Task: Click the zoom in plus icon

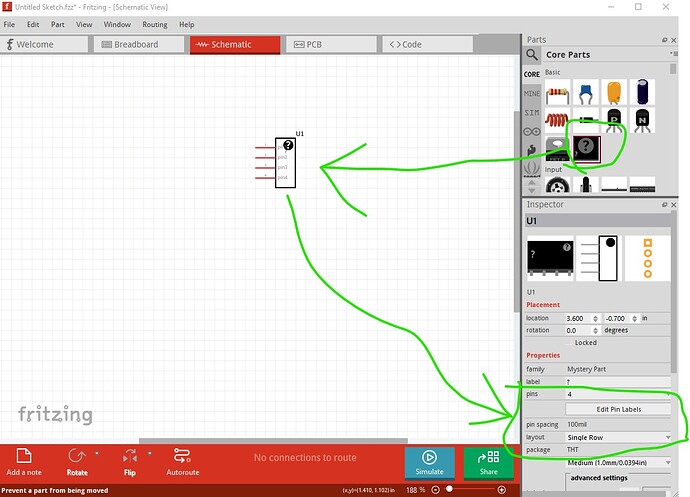Action: [x=501, y=490]
